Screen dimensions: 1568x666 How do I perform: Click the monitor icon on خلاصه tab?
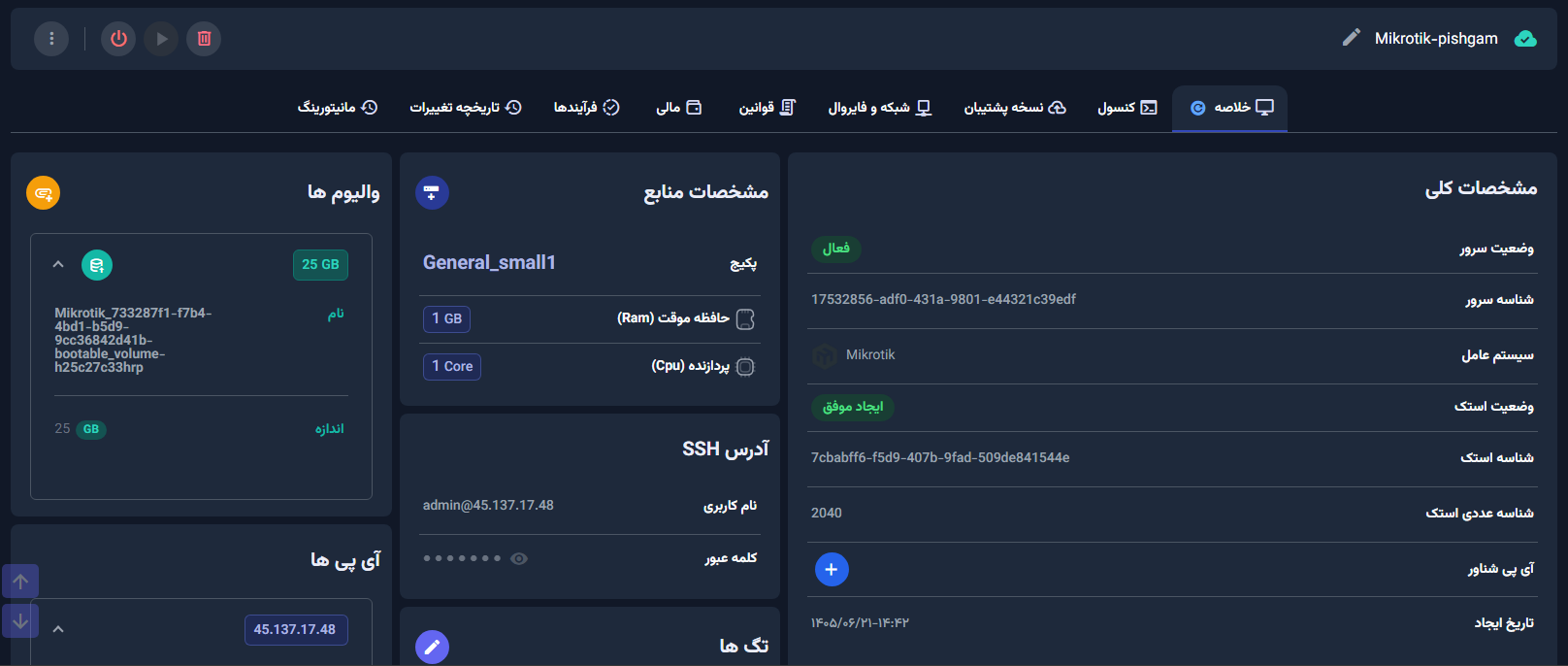pos(1264,108)
